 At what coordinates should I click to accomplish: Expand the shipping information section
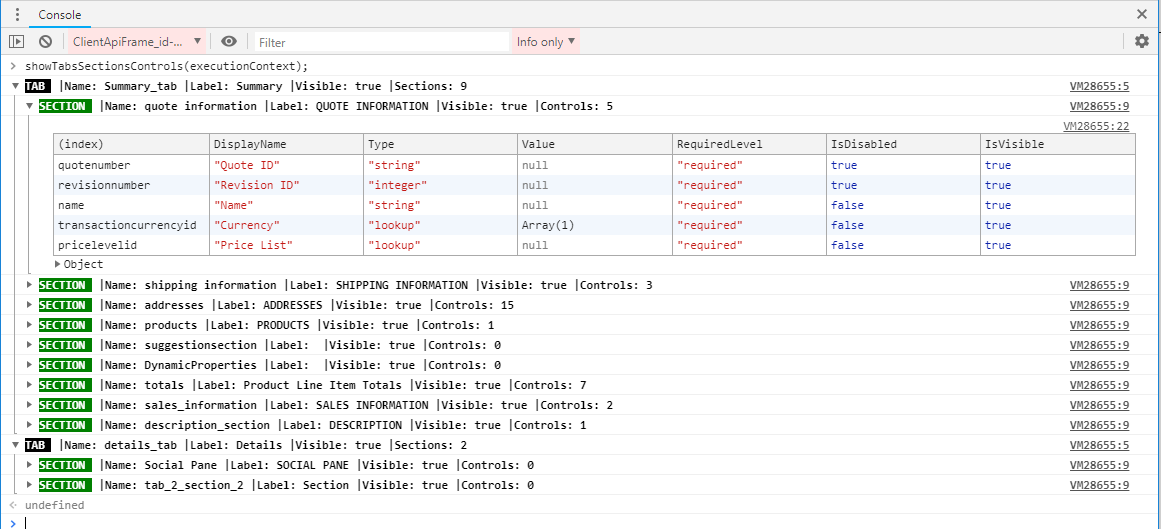[30, 286]
